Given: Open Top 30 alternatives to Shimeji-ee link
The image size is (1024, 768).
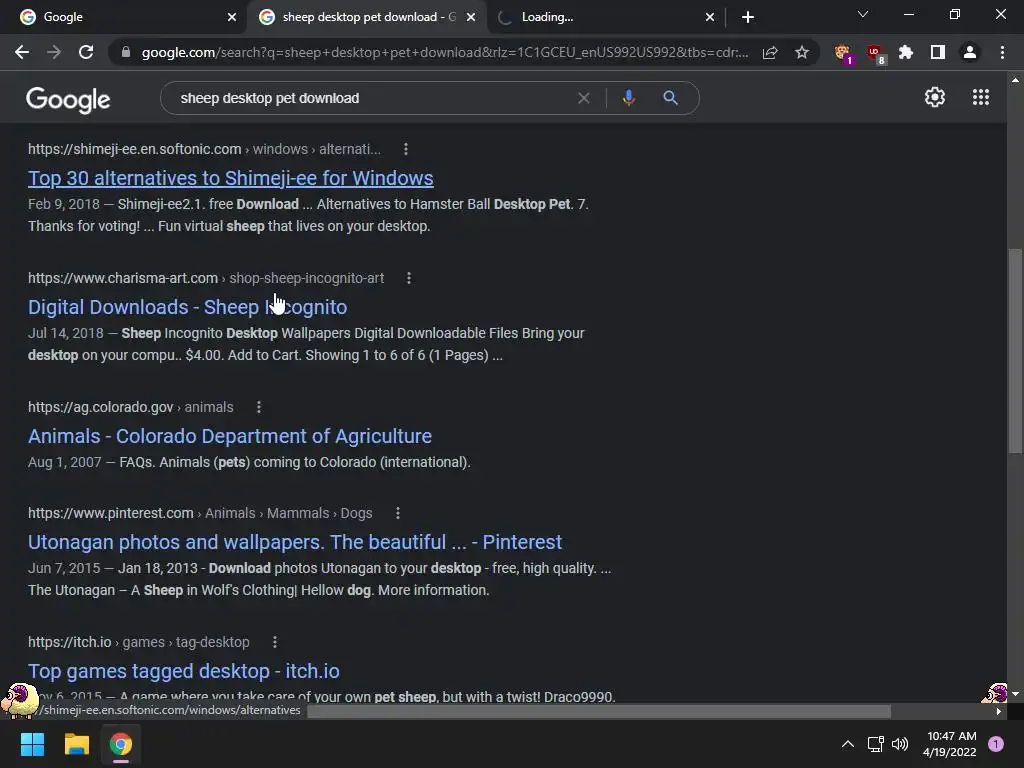Looking at the screenshot, I should (231, 178).
